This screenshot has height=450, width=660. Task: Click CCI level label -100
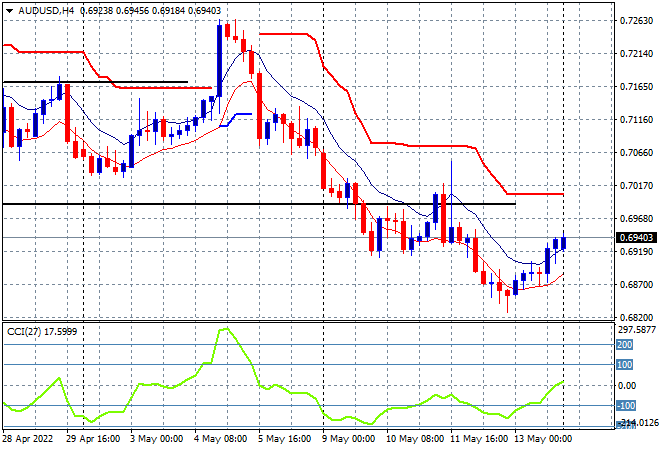click(626, 406)
